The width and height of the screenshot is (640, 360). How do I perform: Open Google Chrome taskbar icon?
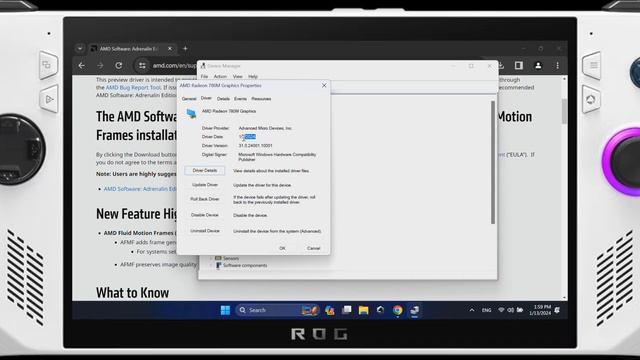pyautogui.click(x=398, y=310)
